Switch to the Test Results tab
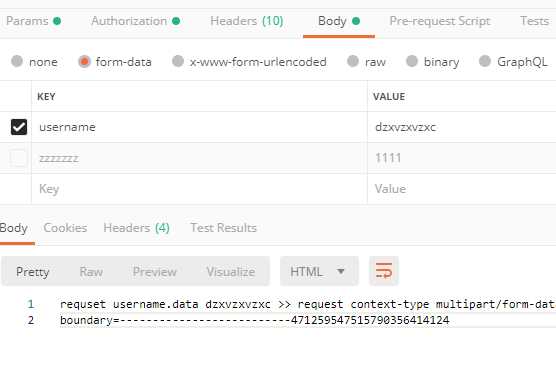This screenshot has width=556, height=382. (223, 228)
